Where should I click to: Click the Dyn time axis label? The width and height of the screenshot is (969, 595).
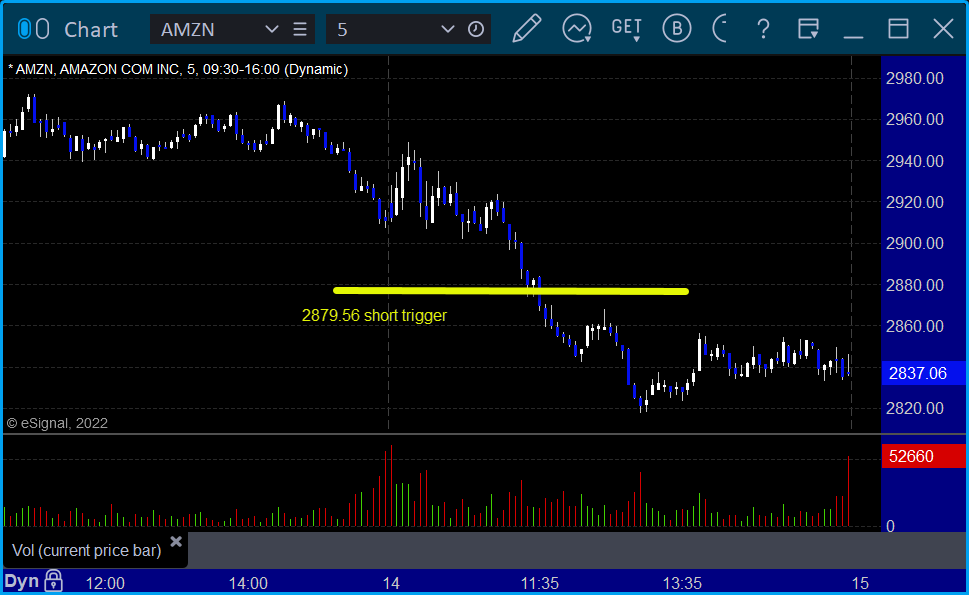pos(22,581)
